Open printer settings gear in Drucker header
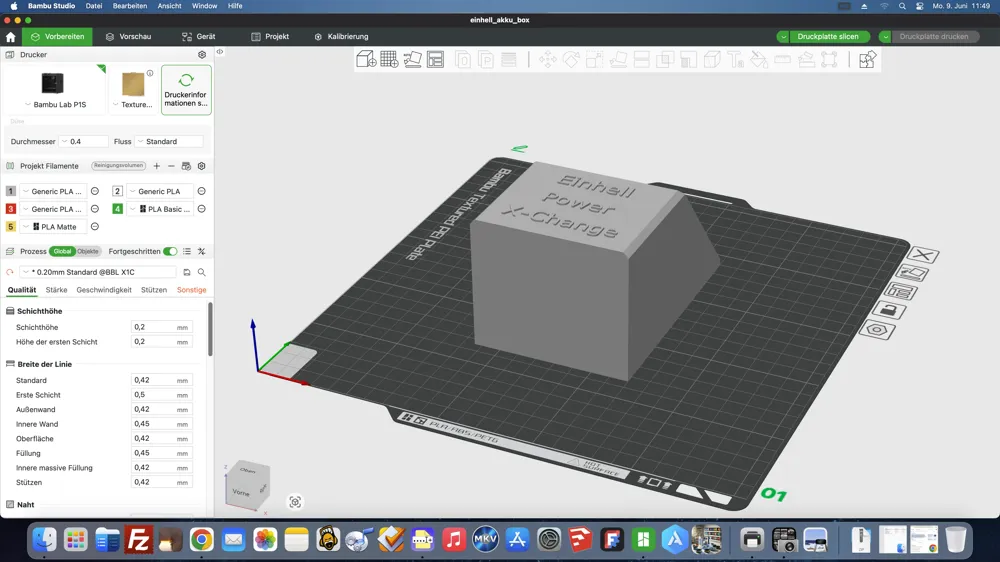 (202, 55)
